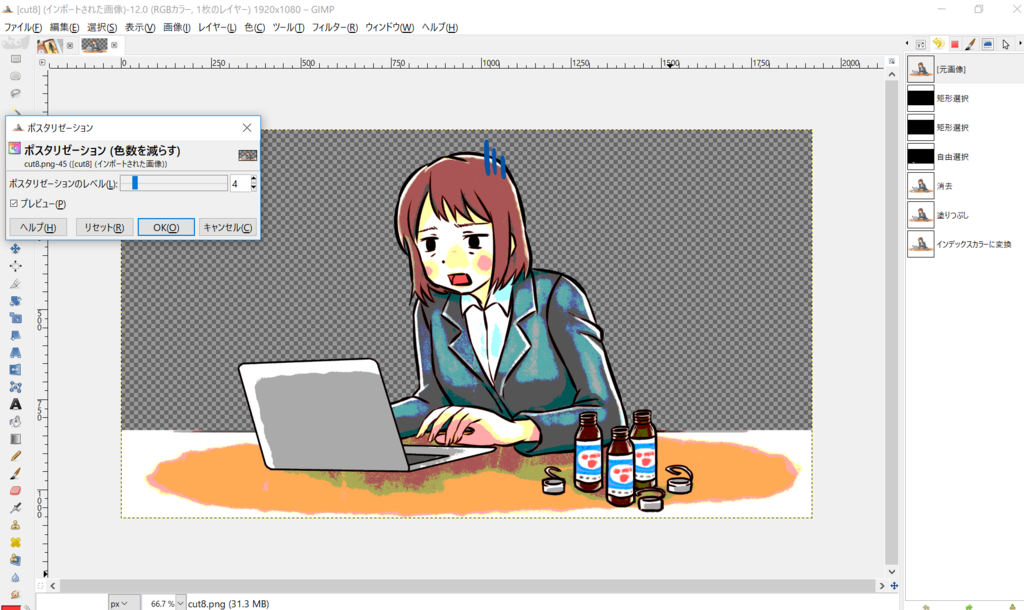Select the Ellipse Select tool

click(16, 76)
